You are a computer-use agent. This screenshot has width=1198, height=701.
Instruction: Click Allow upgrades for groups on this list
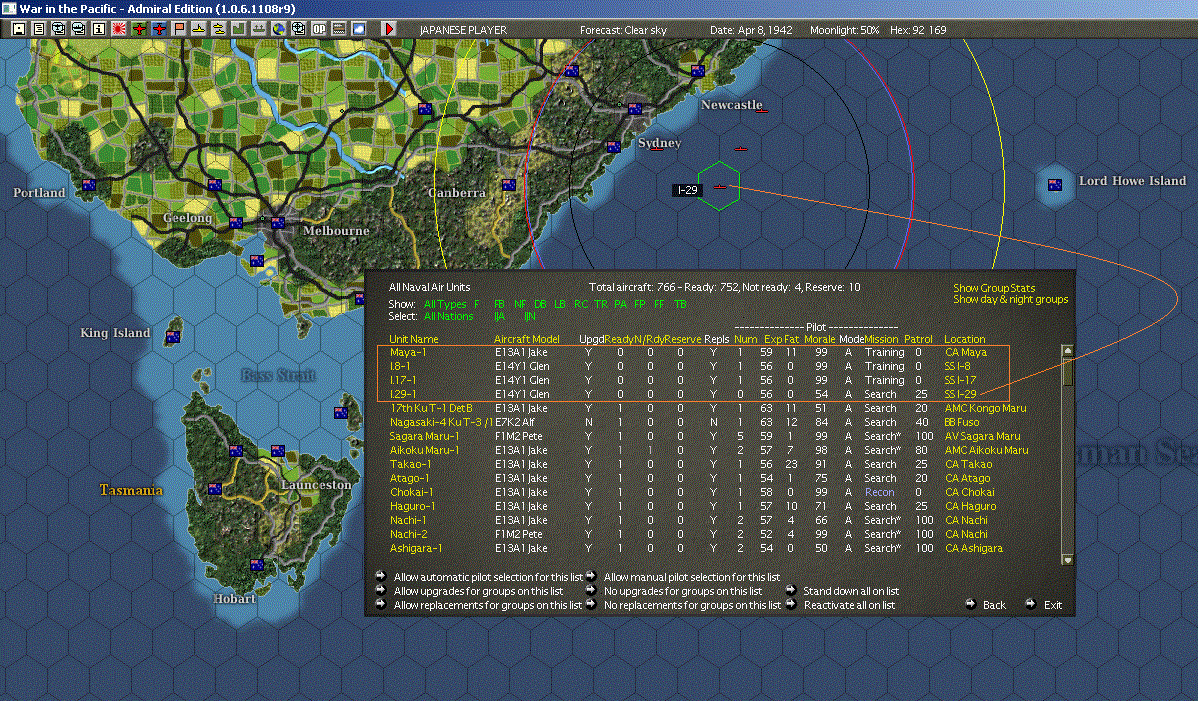(478, 591)
